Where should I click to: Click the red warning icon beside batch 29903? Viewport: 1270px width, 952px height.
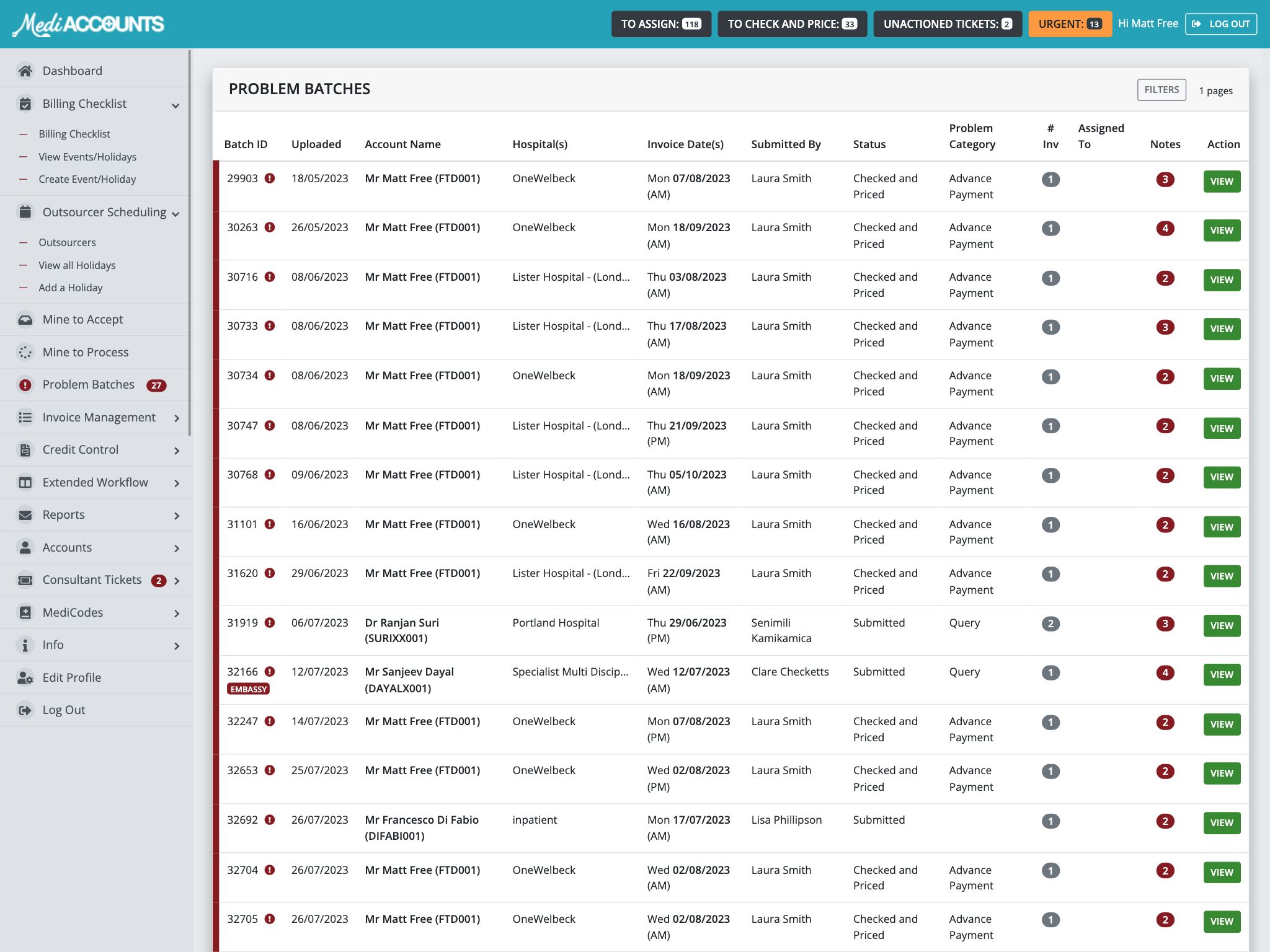(270, 178)
